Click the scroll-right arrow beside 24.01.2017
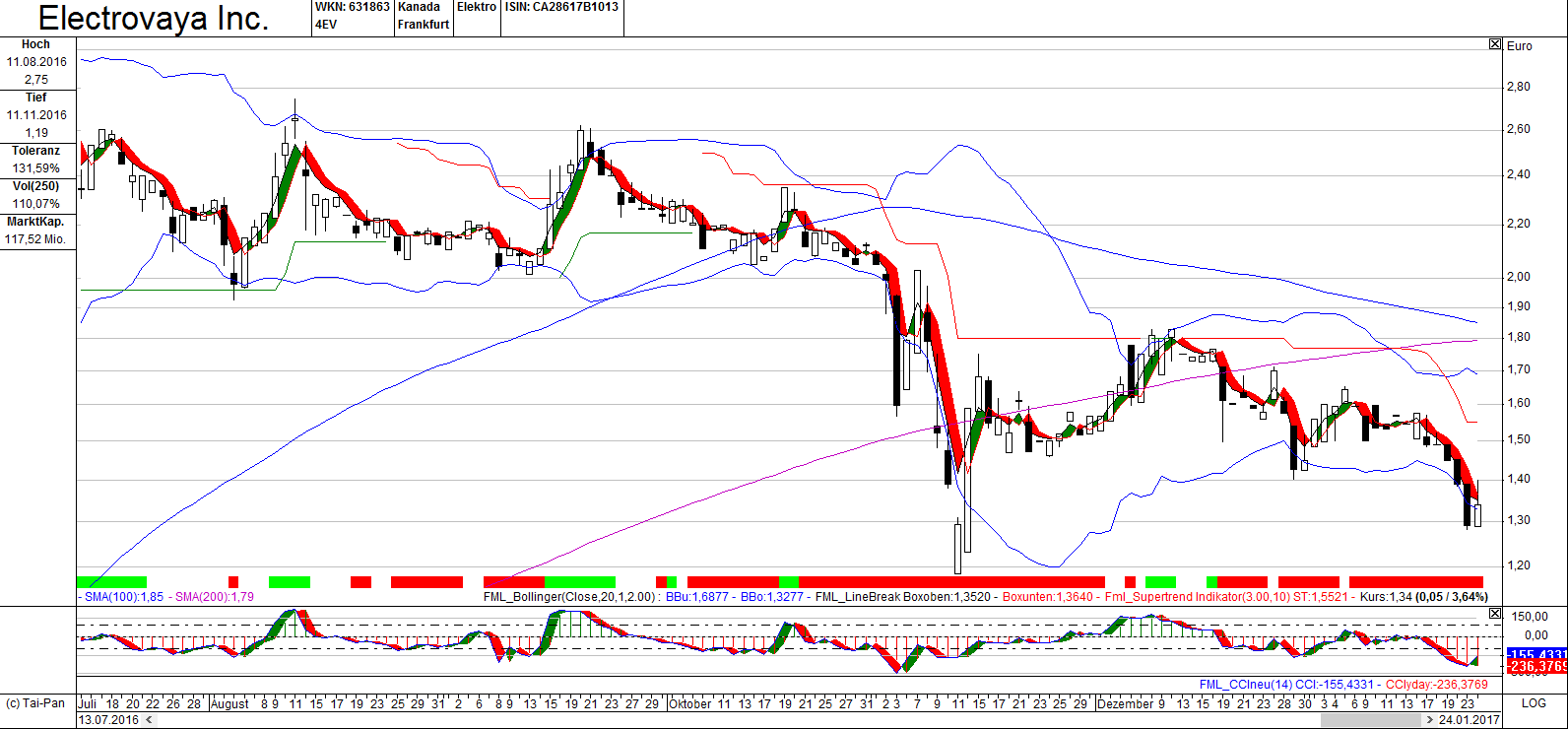 coord(1430,720)
